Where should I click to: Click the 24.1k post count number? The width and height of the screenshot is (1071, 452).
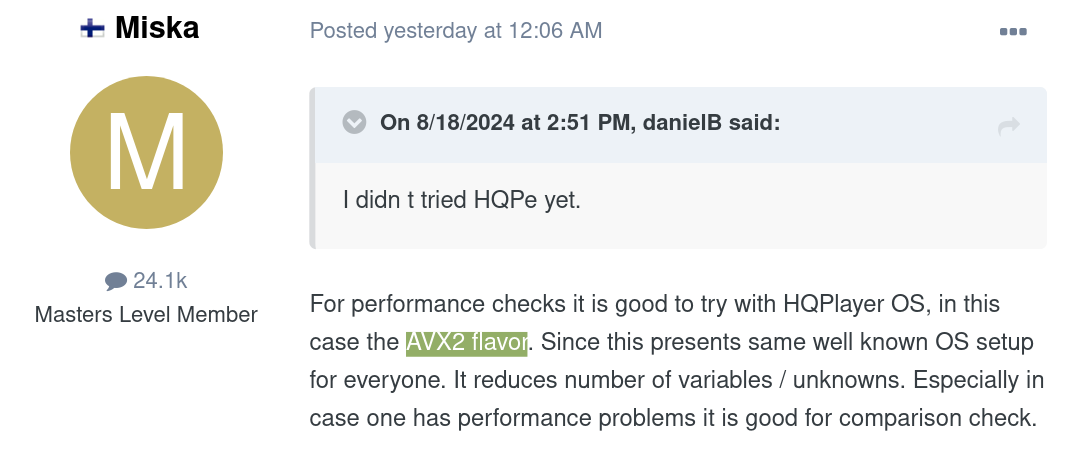coord(160,281)
